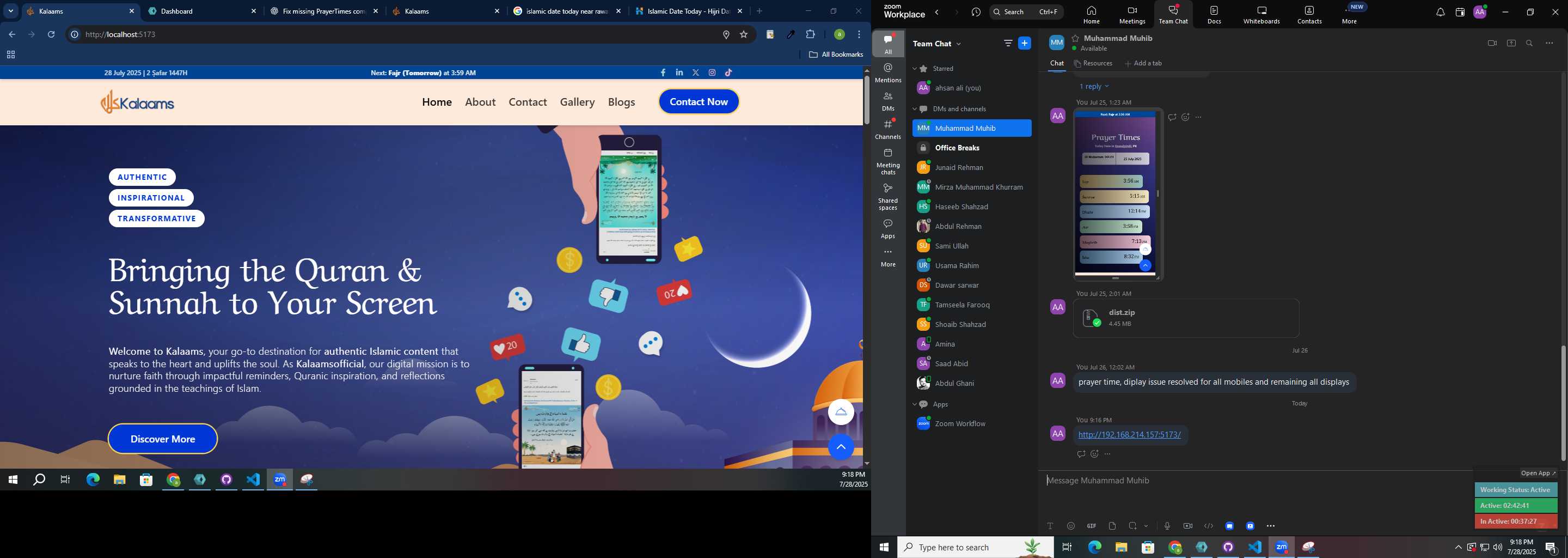Open the LinkedIn icon on Kalaams site
Image resolution: width=1568 pixels, height=558 pixels.
click(679, 72)
